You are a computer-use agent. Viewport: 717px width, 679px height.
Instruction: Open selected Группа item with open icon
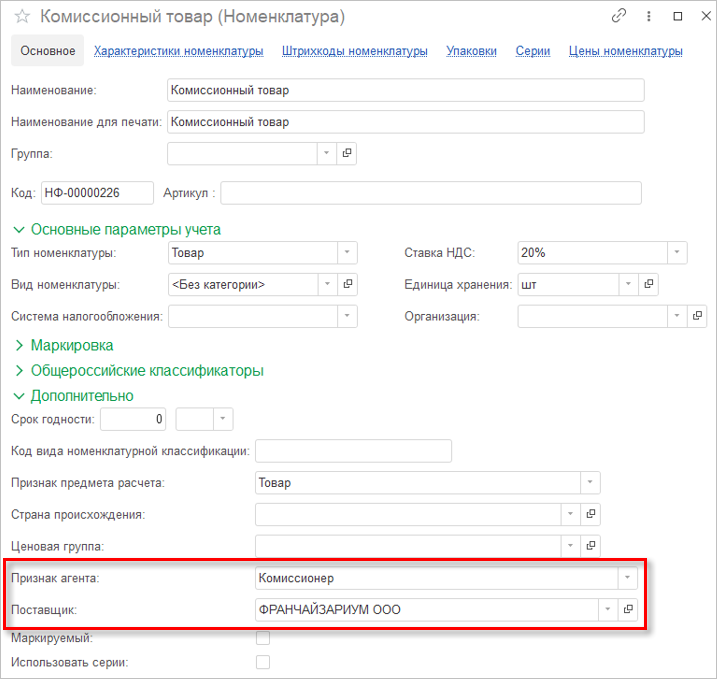(x=347, y=153)
